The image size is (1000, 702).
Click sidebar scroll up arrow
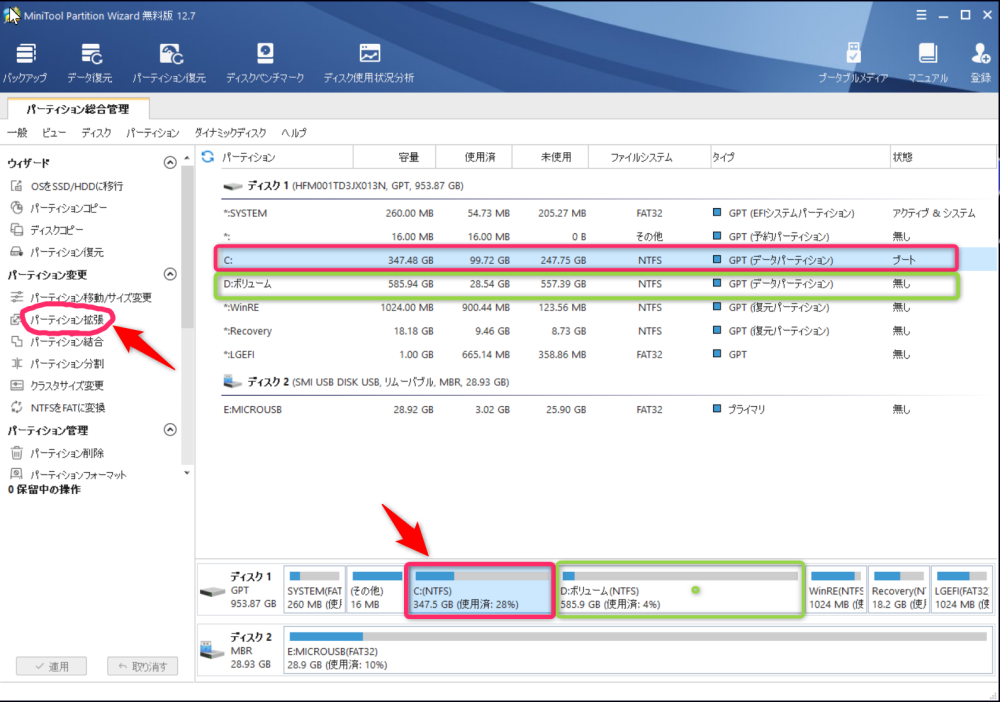coord(186,157)
